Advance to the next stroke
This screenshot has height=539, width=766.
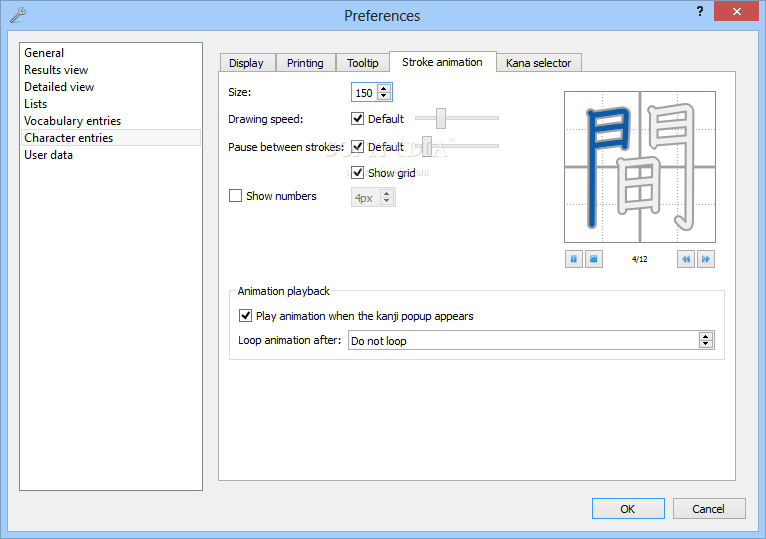(706, 259)
